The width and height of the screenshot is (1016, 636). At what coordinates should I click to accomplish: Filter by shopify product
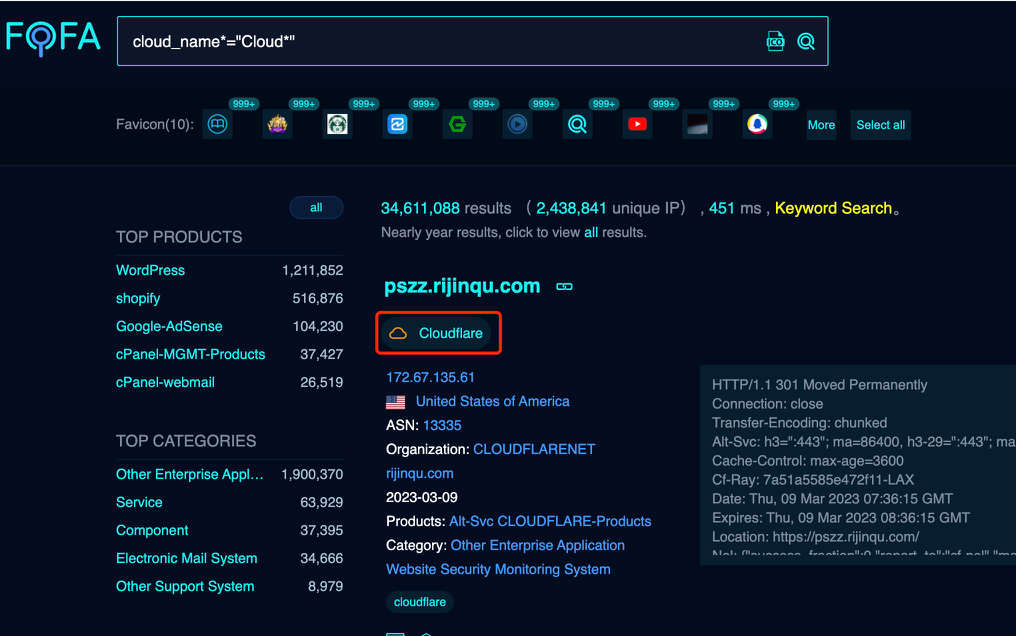138,298
